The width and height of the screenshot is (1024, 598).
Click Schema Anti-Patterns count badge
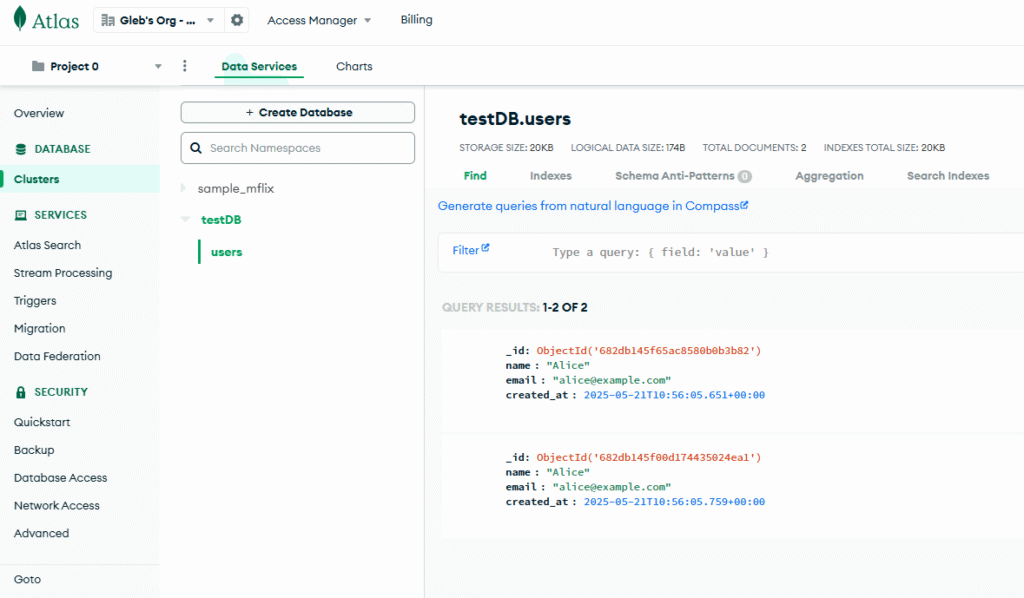pyautogui.click(x=744, y=176)
